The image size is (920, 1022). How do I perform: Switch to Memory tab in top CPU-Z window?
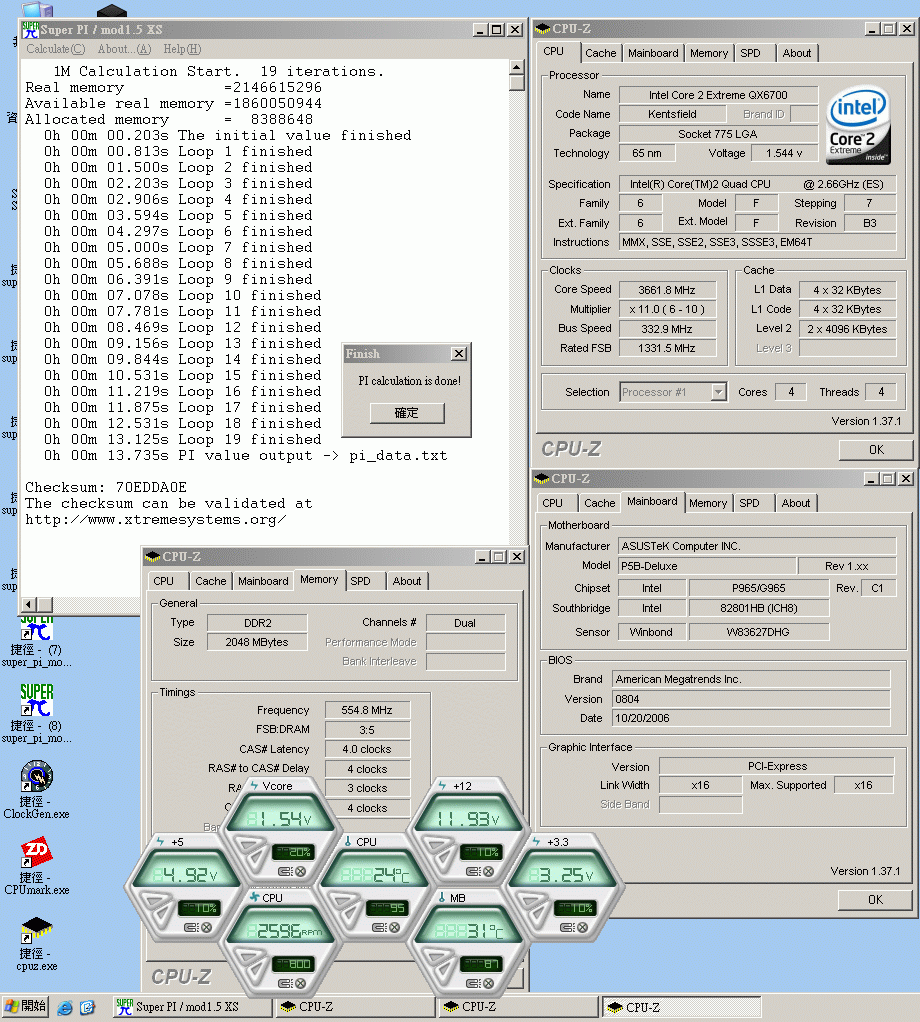click(709, 53)
